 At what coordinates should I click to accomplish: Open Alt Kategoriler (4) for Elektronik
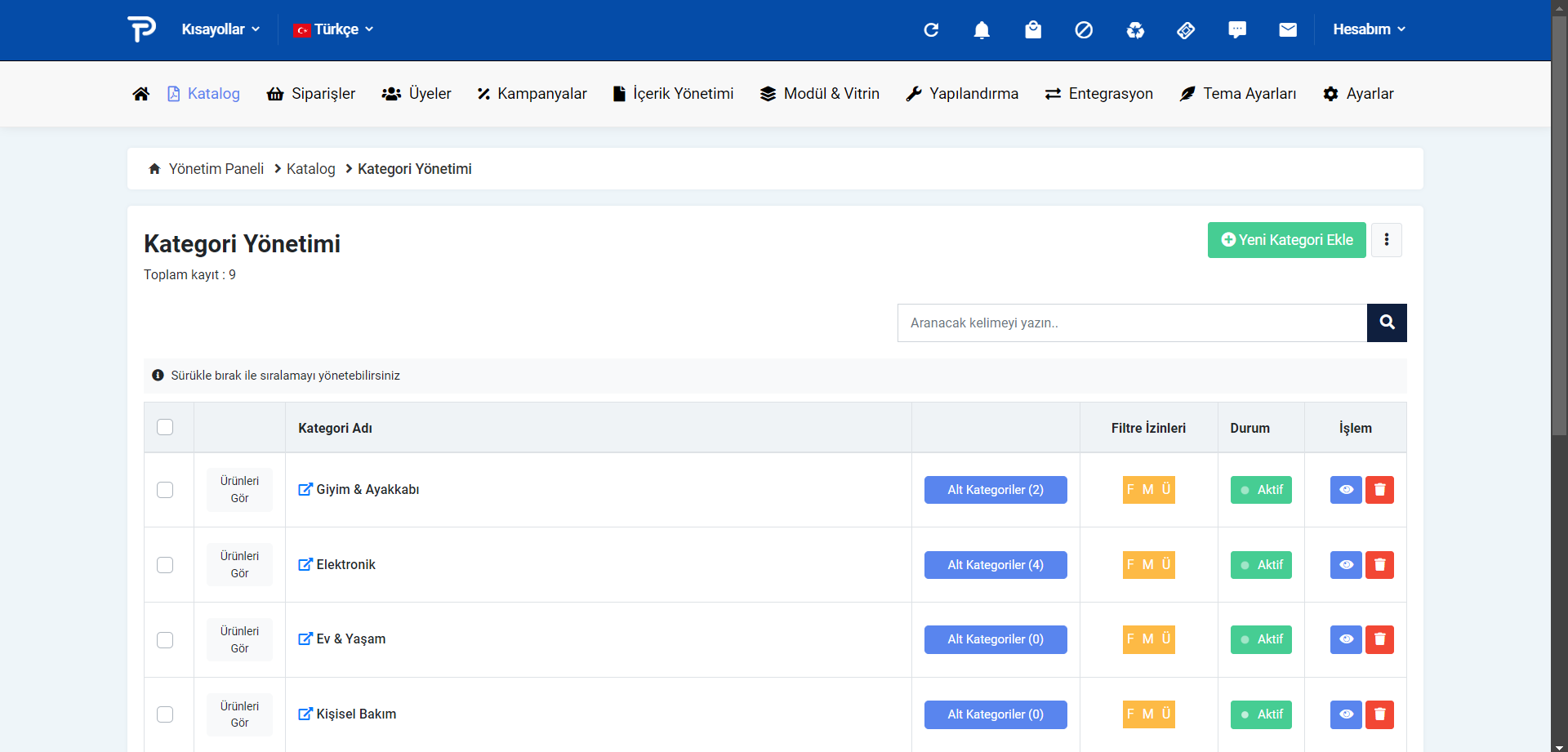[x=996, y=565]
